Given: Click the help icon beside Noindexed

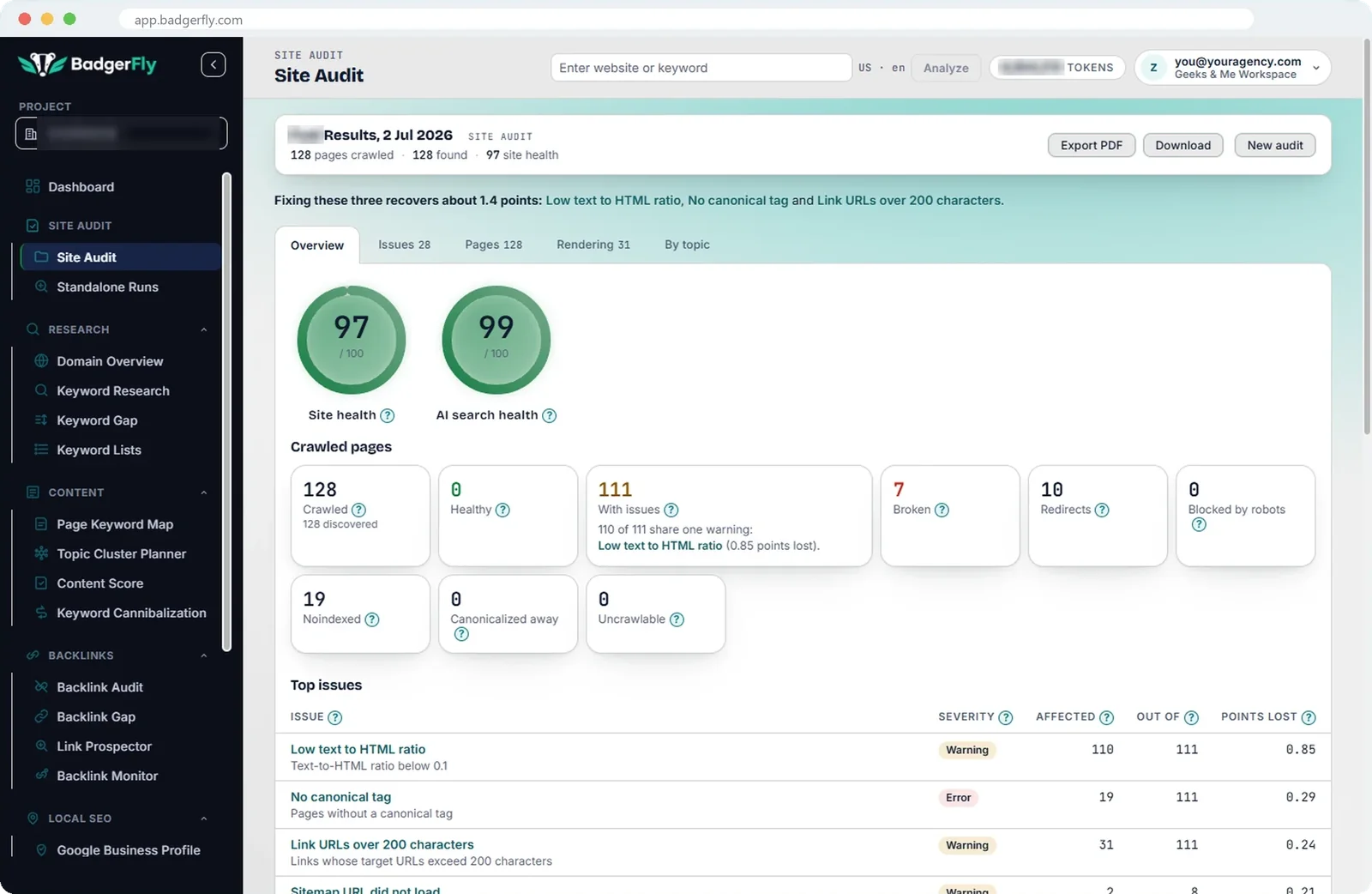Looking at the screenshot, I should [372, 619].
